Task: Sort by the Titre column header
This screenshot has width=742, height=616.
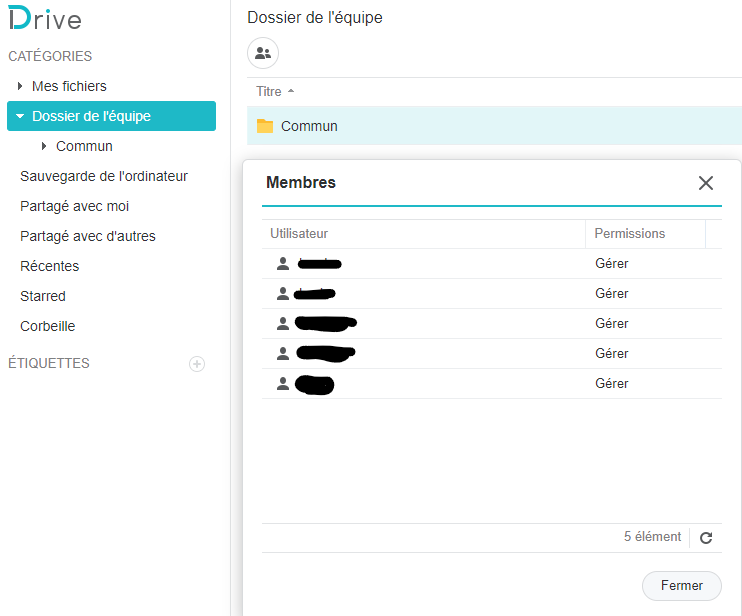Action: pyautogui.click(x=269, y=91)
